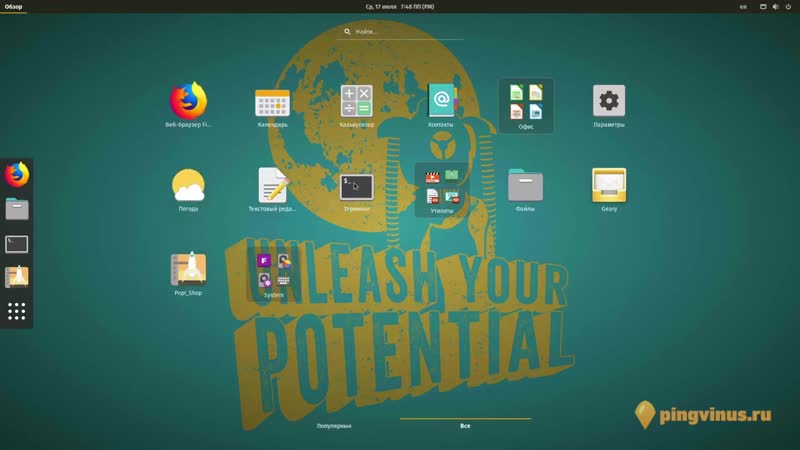Click the volume icon in top bar
The height and width of the screenshot is (450, 800).
[776, 7]
